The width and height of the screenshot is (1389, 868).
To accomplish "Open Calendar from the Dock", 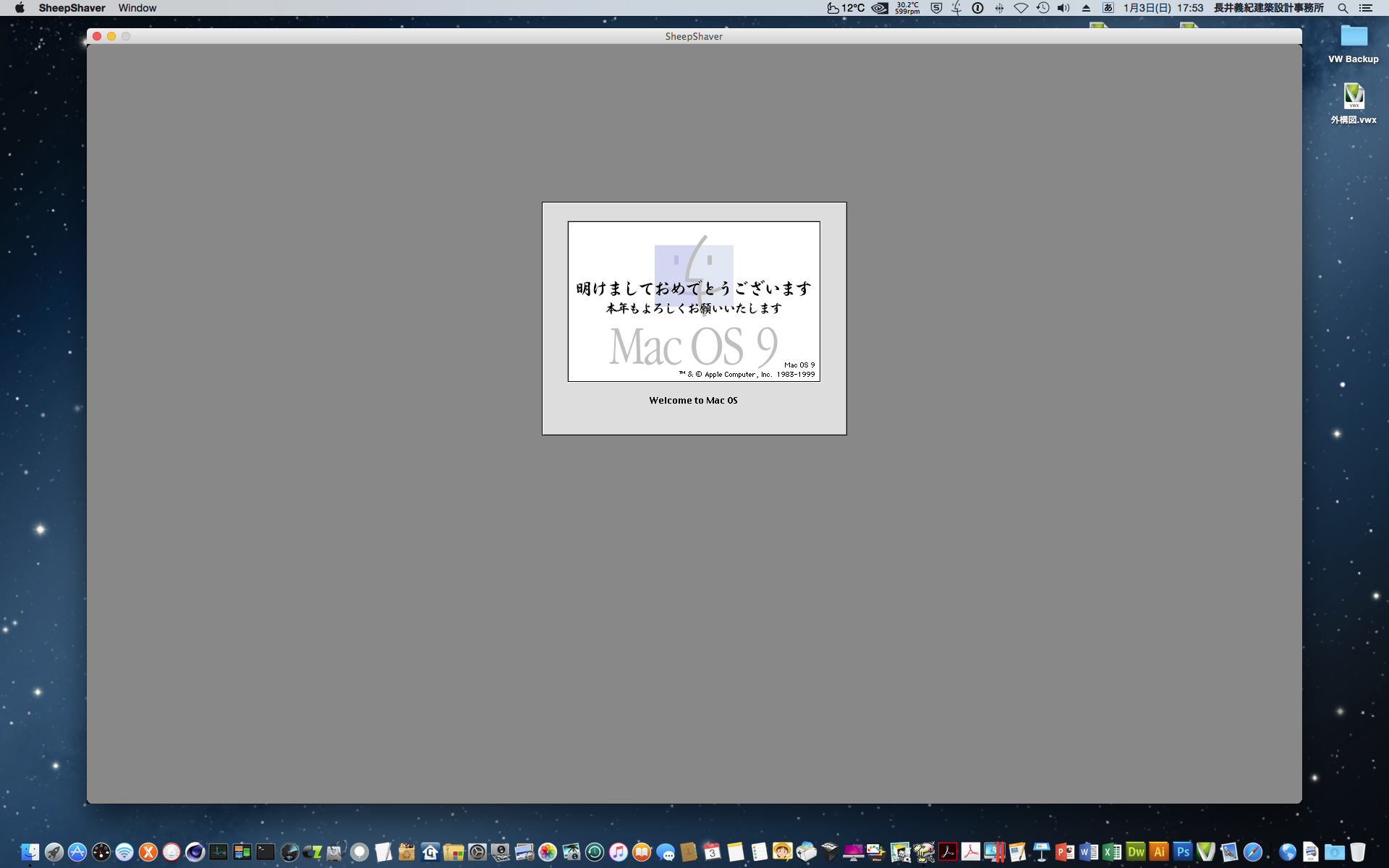I will [713, 852].
